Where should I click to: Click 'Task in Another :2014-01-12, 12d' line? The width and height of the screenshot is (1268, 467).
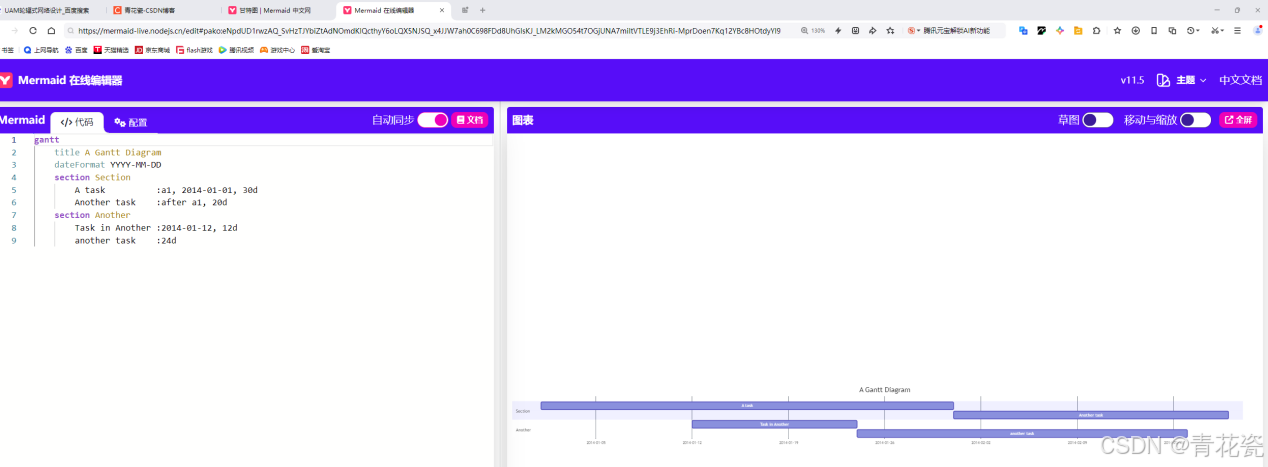156,227
